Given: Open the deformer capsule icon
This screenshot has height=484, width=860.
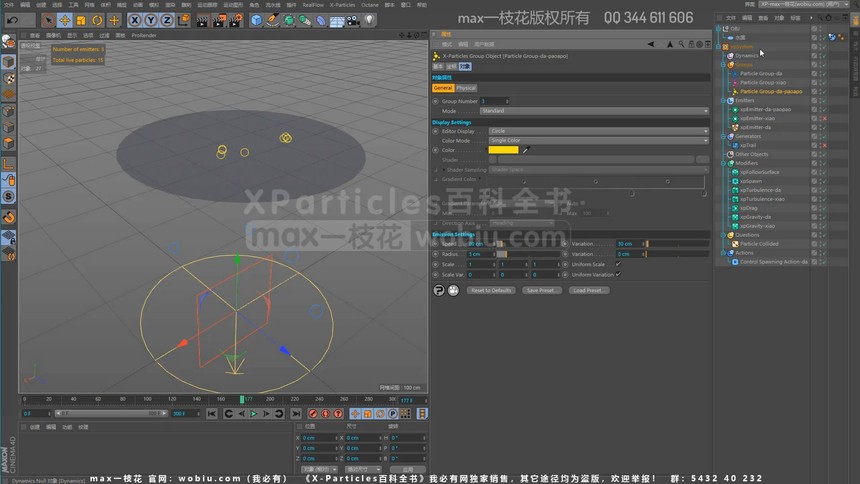Looking at the screenshot, I should (321, 21).
